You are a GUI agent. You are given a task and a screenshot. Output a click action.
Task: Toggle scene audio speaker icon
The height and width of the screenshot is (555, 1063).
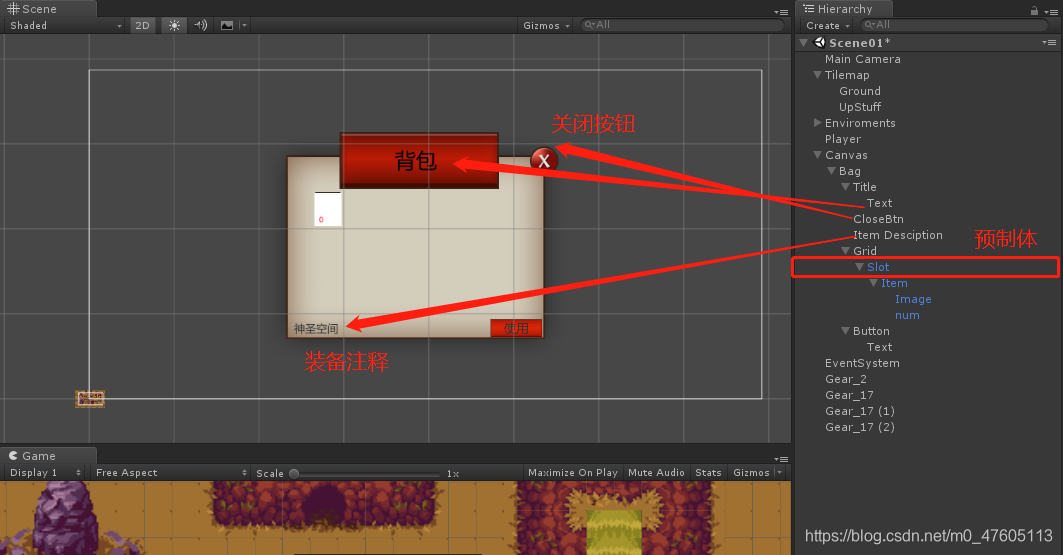point(201,25)
